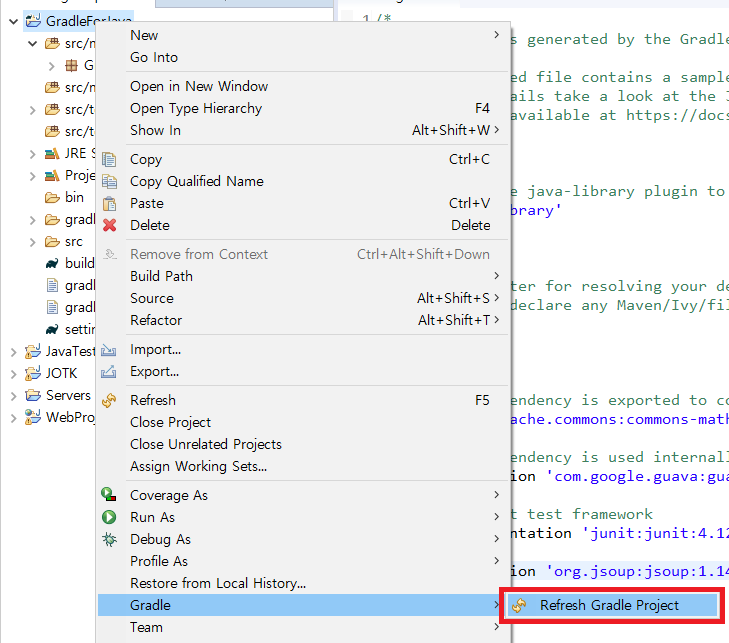
Task: Expand the Project dependencies node
Action: point(33,176)
